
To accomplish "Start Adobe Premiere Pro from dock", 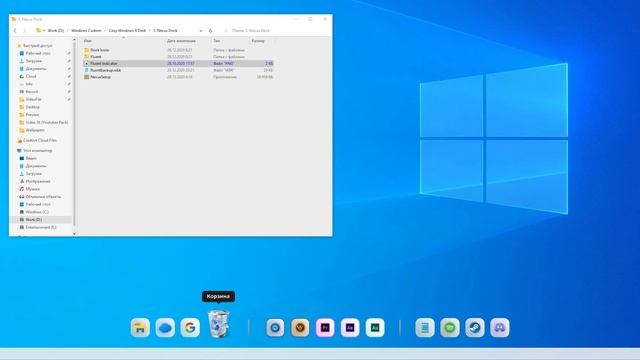I will pyautogui.click(x=325, y=328).
